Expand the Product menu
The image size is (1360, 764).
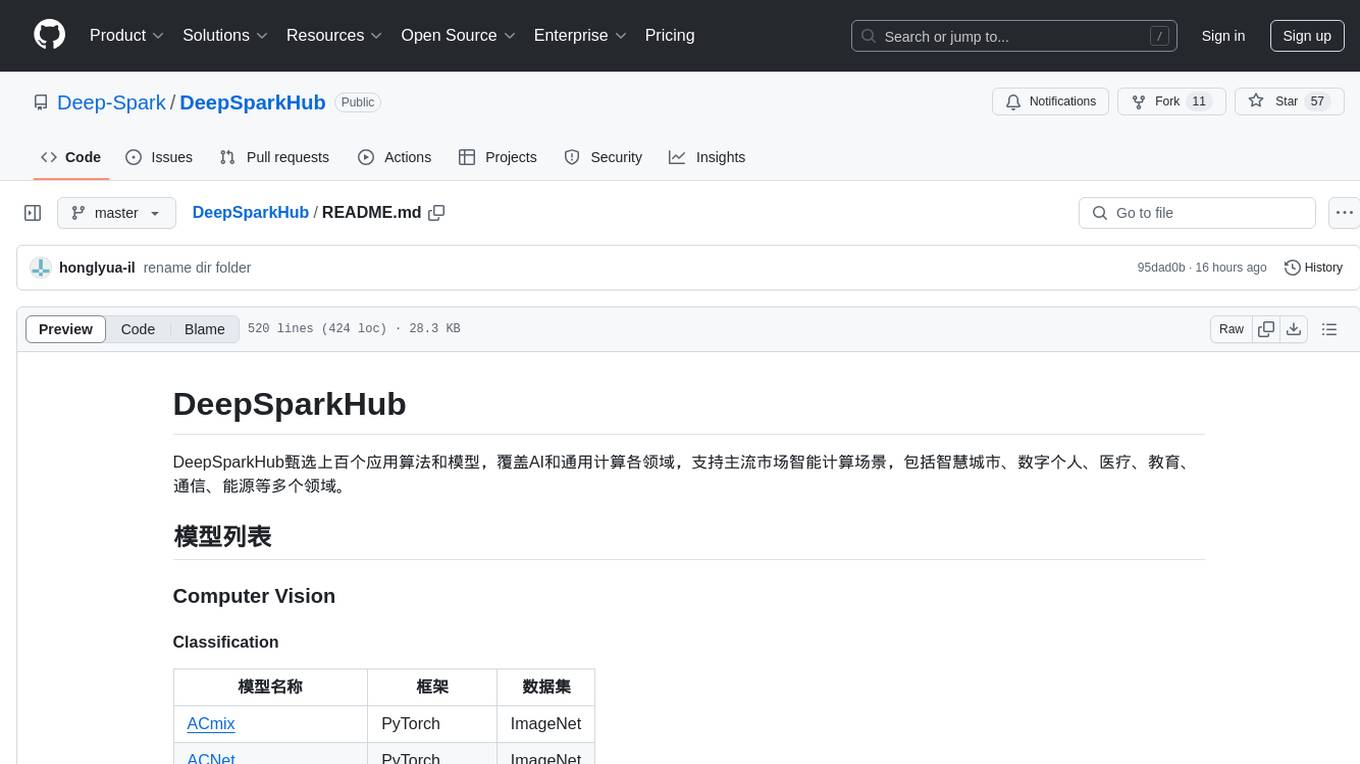(127, 35)
